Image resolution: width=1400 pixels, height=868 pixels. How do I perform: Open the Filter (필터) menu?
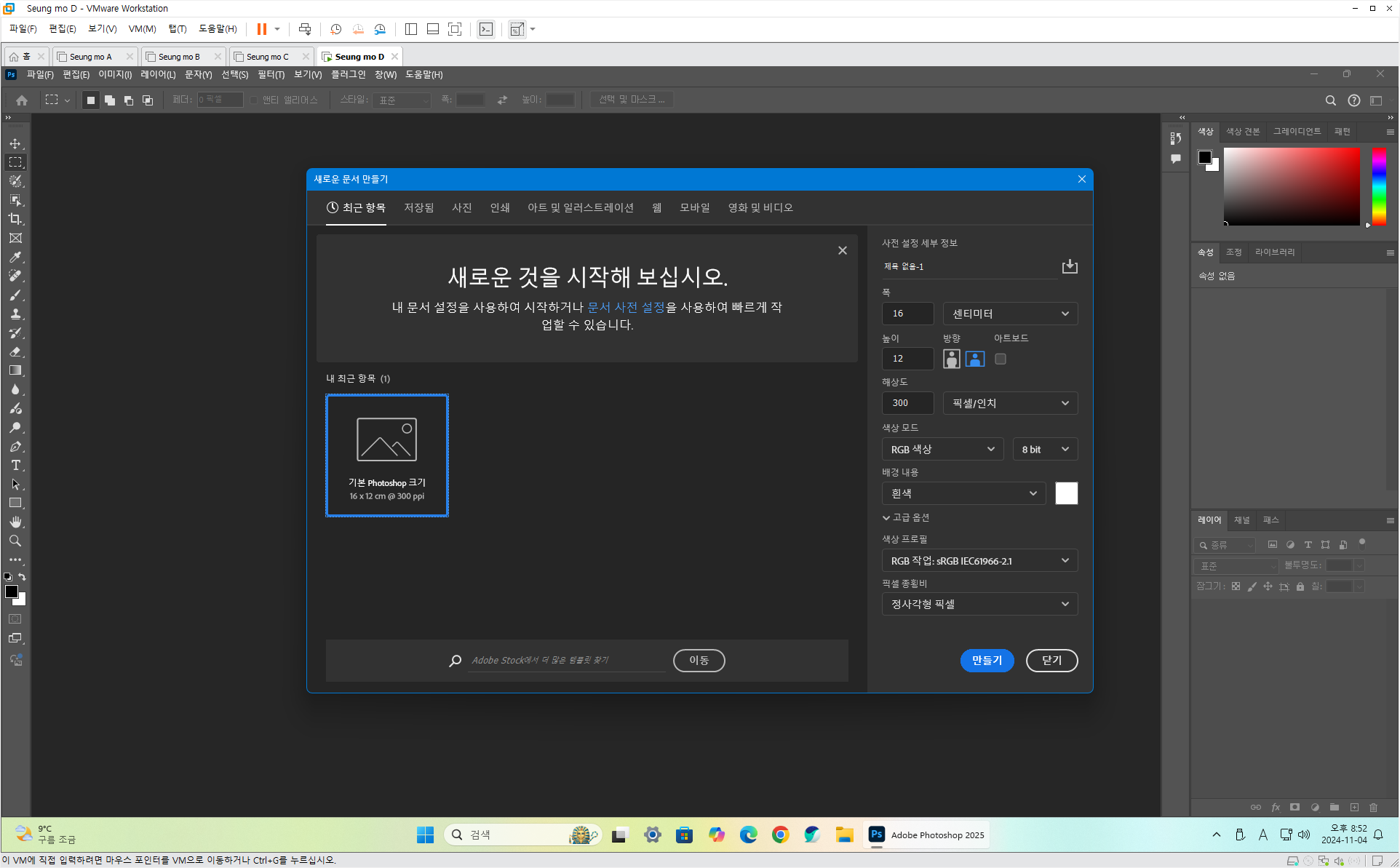(271, 75)
